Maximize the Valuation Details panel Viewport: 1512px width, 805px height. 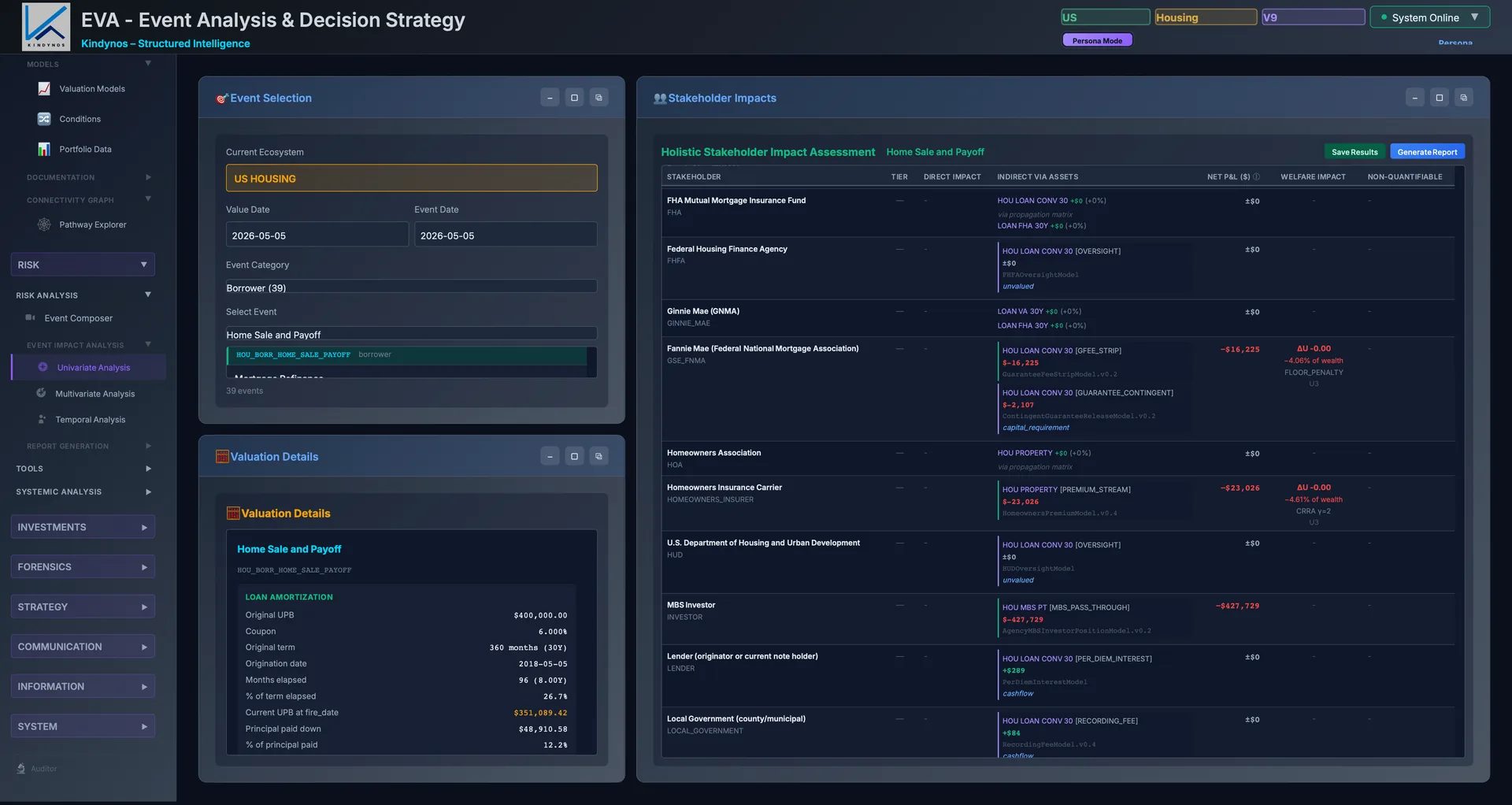[x=574, y=456]
